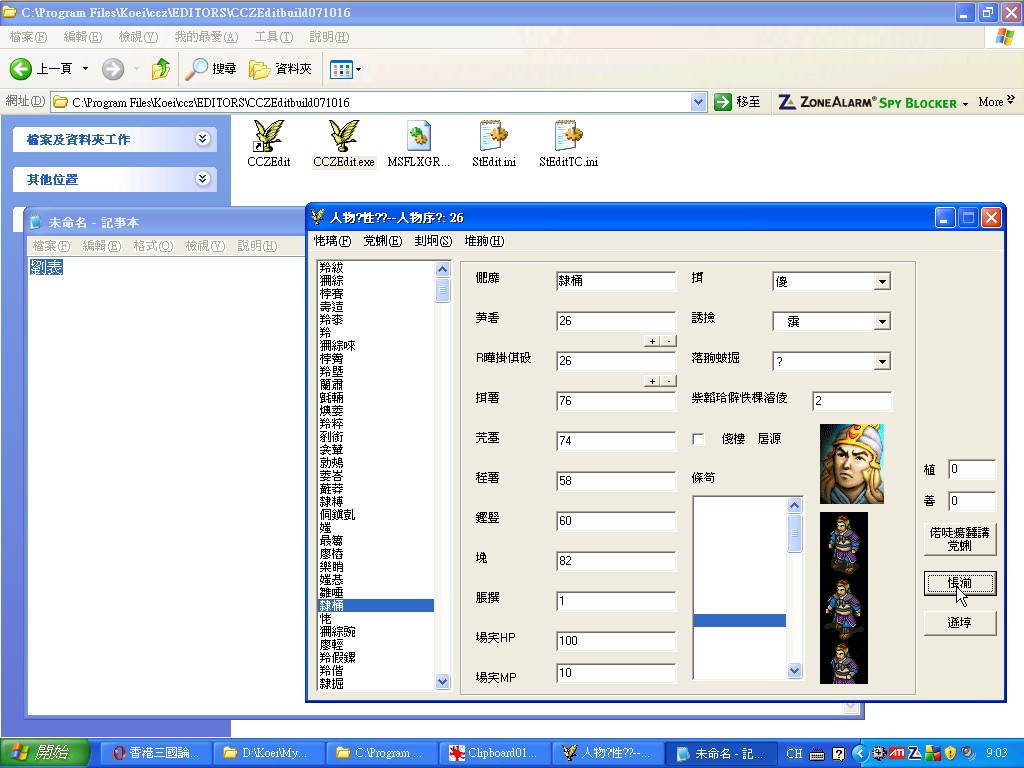Click the Explorer Back arrow button

22,69
